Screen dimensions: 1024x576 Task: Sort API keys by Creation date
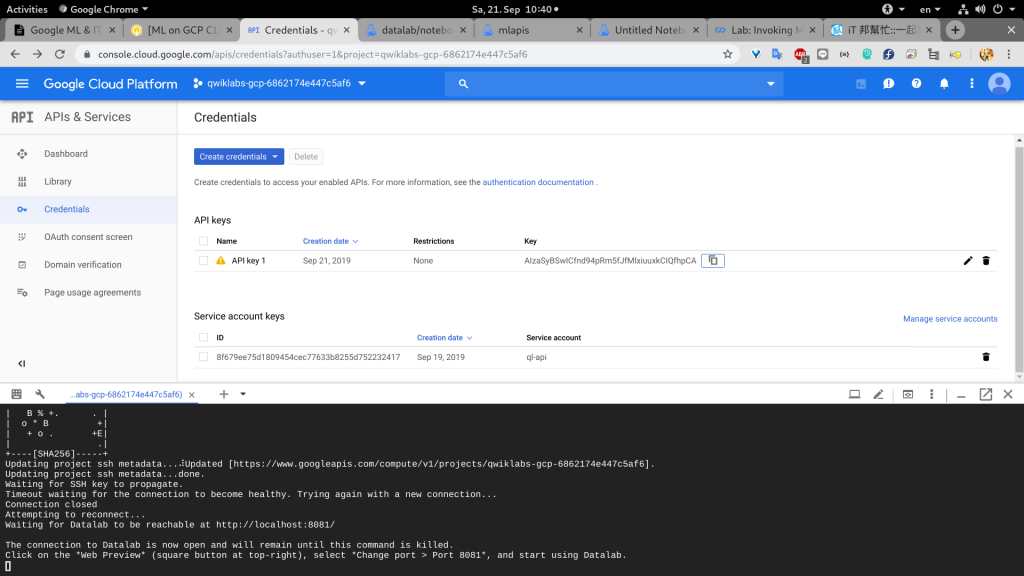(x=330, y=241)
